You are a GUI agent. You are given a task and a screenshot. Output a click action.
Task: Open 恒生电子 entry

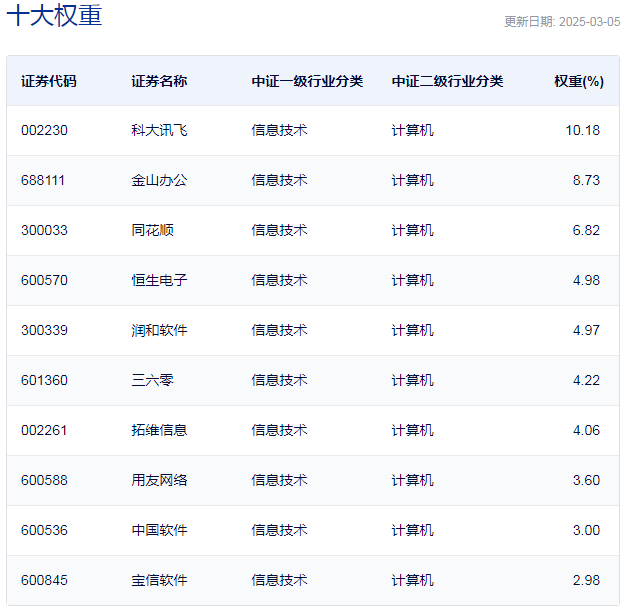click(x=159, y=280)
